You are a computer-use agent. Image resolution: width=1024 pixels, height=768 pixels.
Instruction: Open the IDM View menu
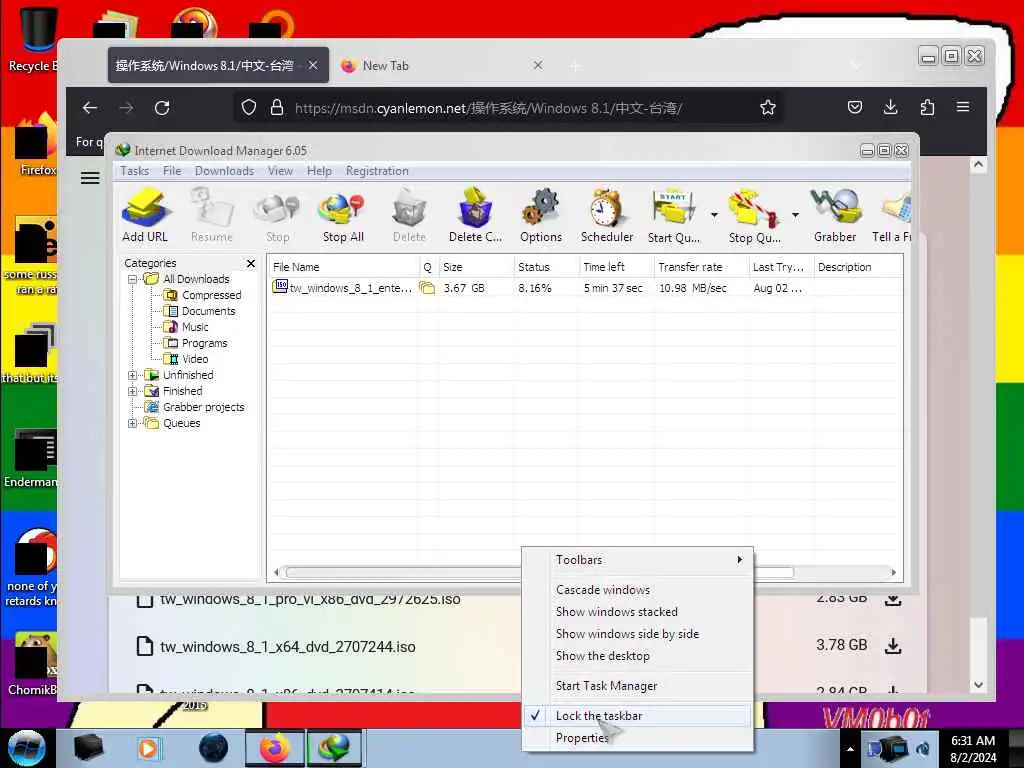coord(280,171)
